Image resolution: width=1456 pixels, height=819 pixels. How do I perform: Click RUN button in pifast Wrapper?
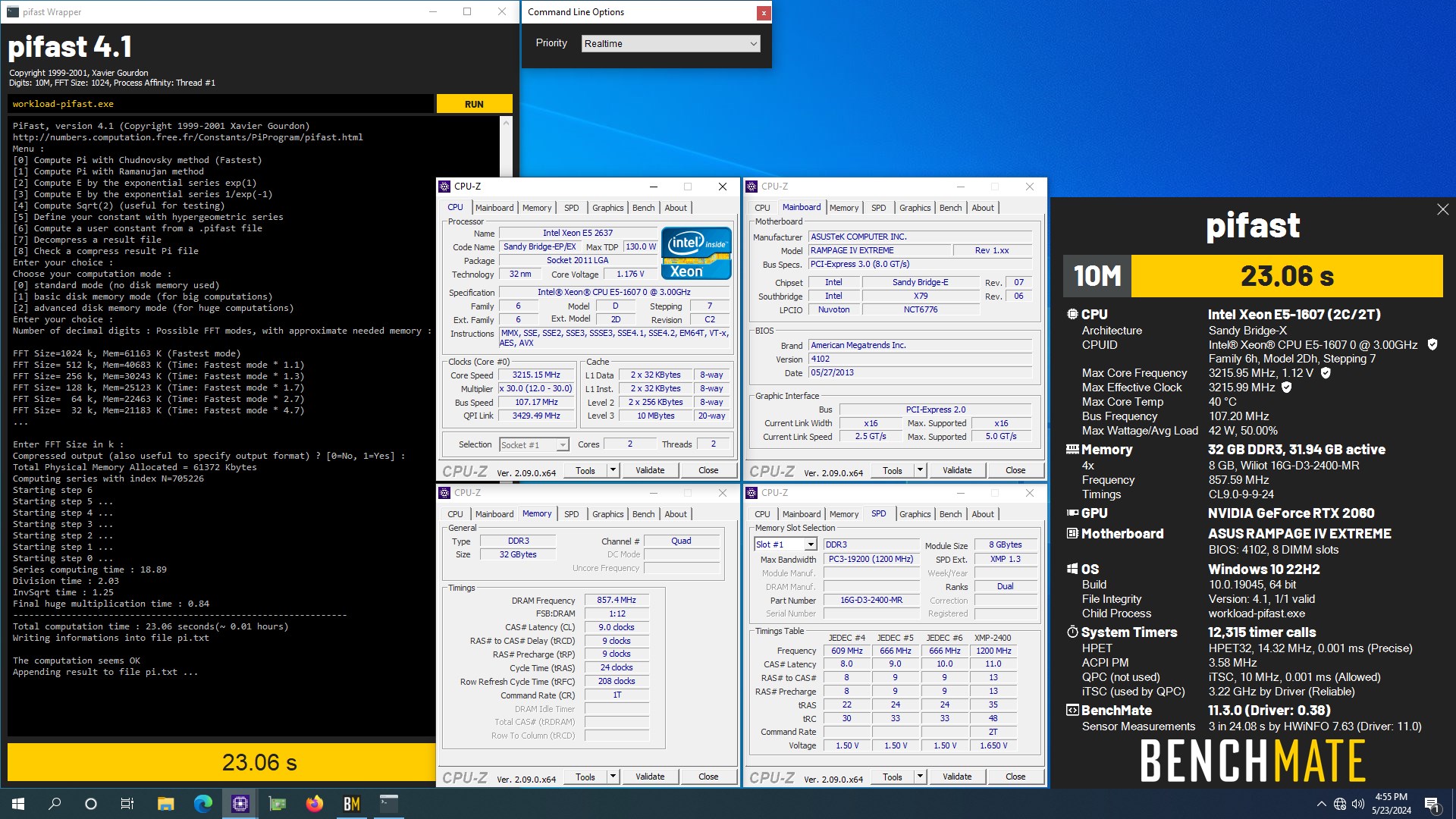pos(474,104)
